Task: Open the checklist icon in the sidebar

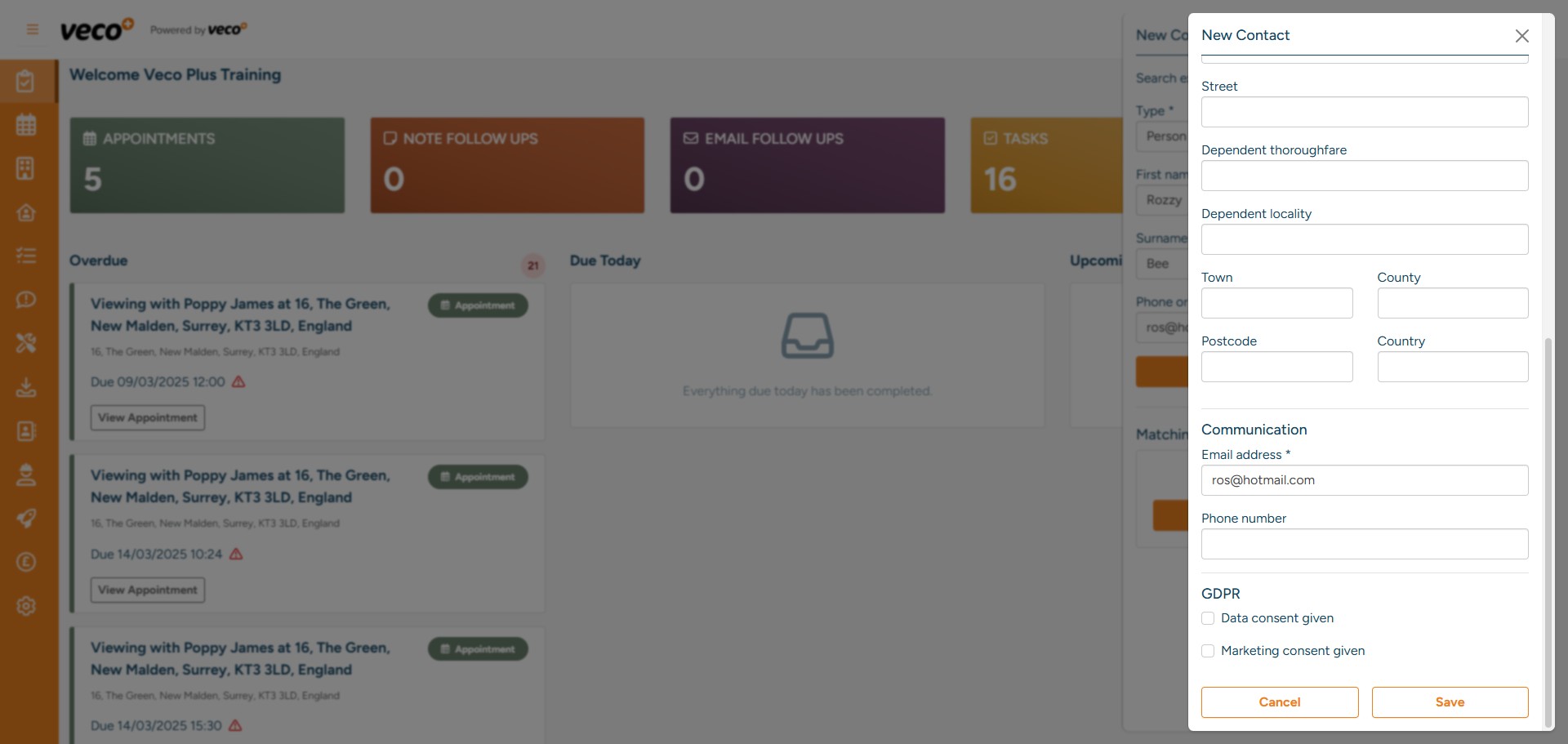Action: pyautogui.click(x=27, y=256)
